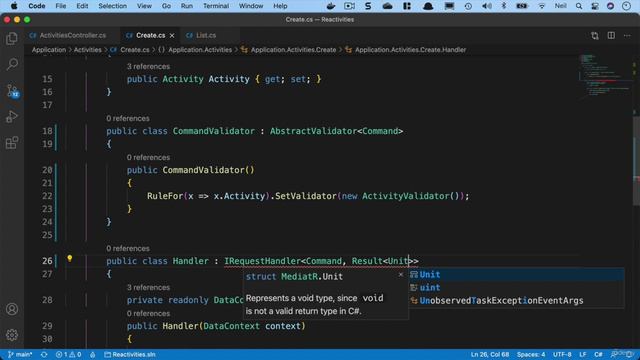The image size is (640, 360).
Task: Open the Selection menu
Action: click(112, 6)
